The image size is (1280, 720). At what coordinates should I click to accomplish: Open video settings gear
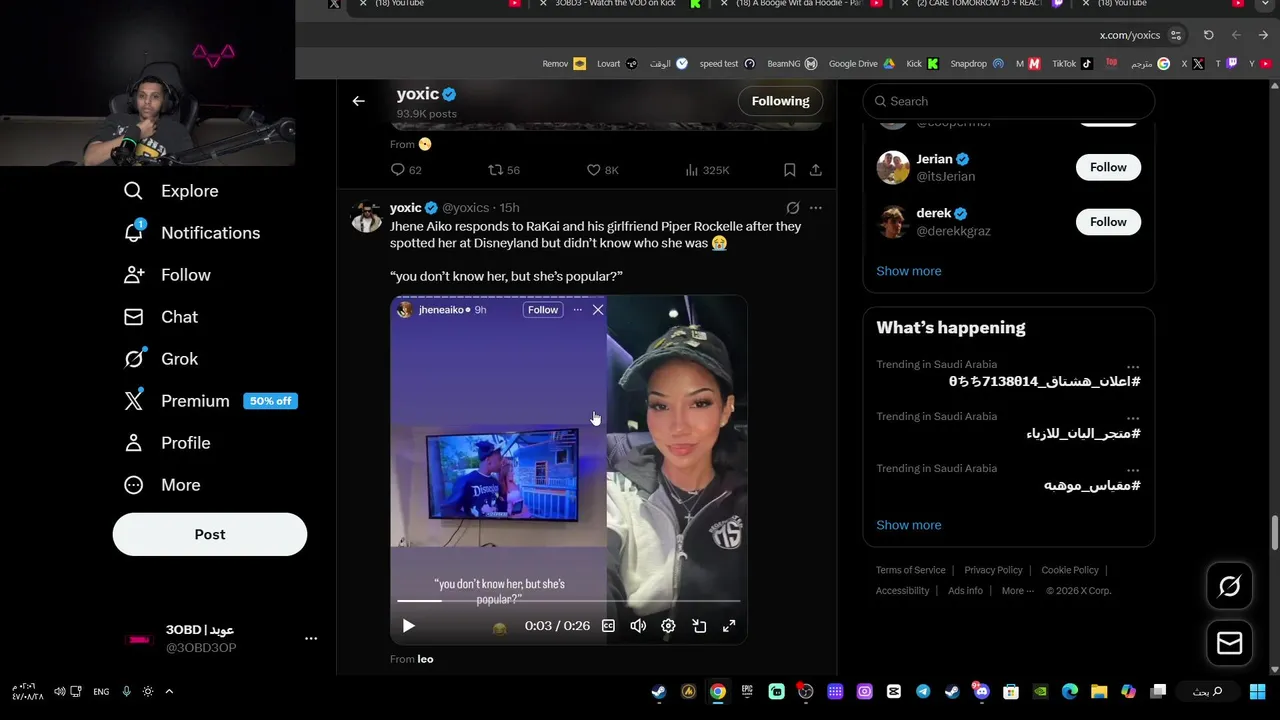click(668, 626)
